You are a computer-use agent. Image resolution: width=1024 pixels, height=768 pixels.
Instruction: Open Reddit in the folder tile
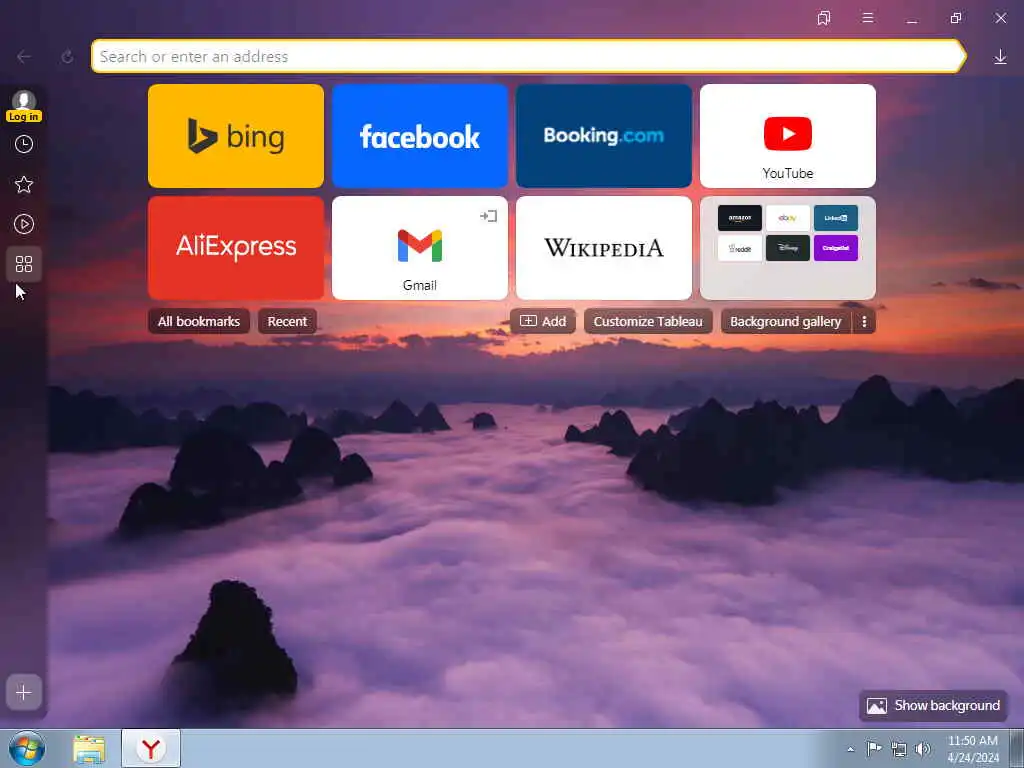(740, 248)
